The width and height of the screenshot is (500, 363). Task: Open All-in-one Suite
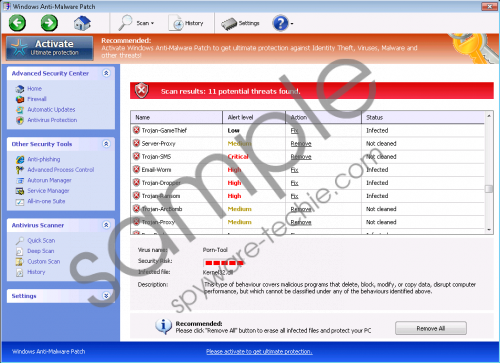(46, 201)
